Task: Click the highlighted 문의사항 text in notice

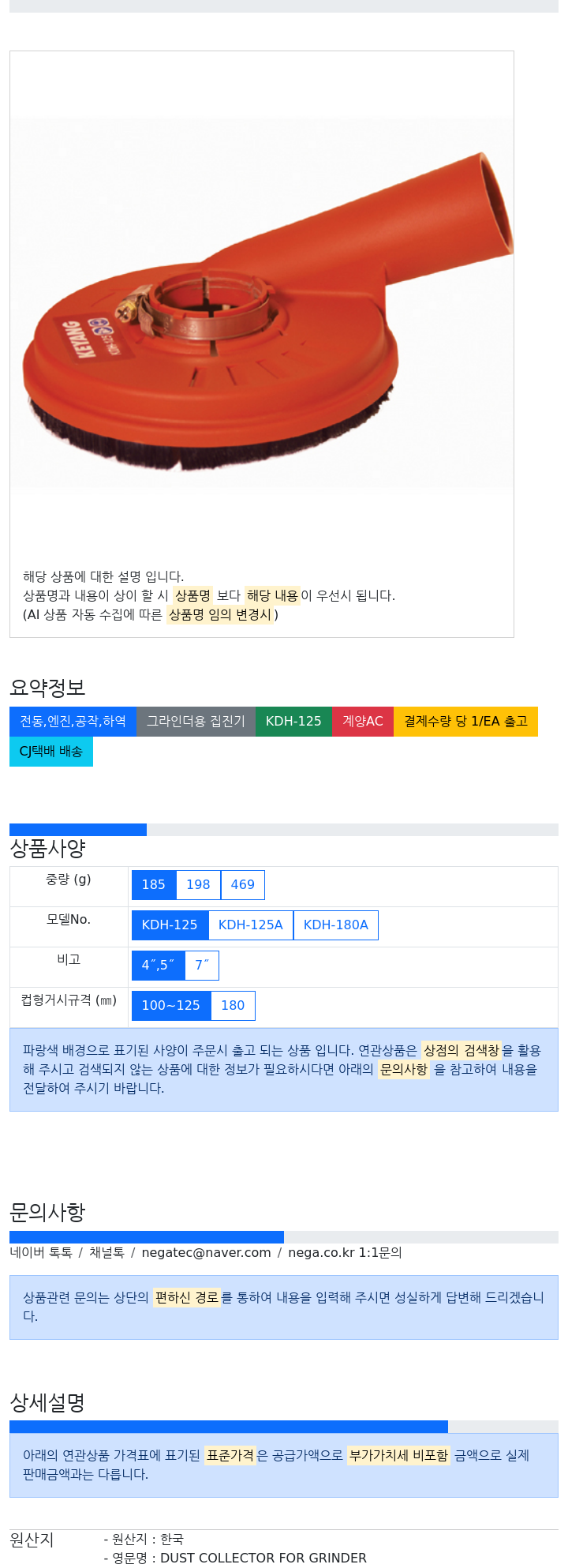Action: tap(404, 1070)
